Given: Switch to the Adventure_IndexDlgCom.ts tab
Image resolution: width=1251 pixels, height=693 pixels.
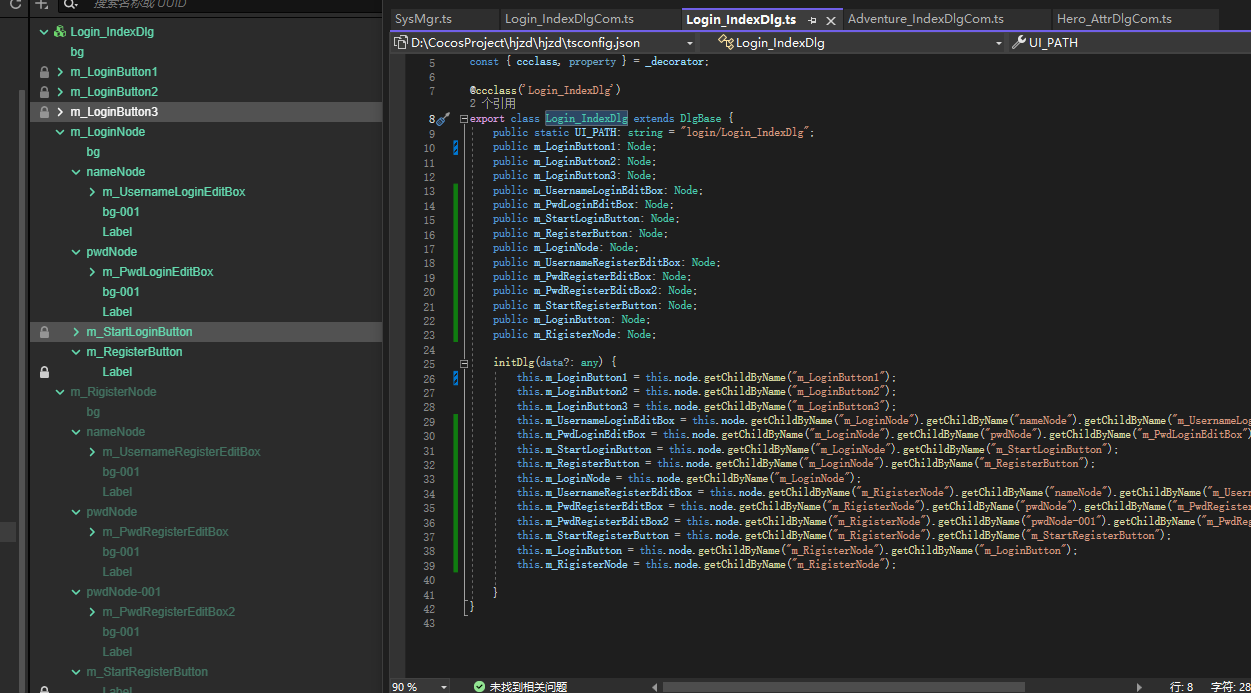Looking at the screenshot, I should coord(925,19).
